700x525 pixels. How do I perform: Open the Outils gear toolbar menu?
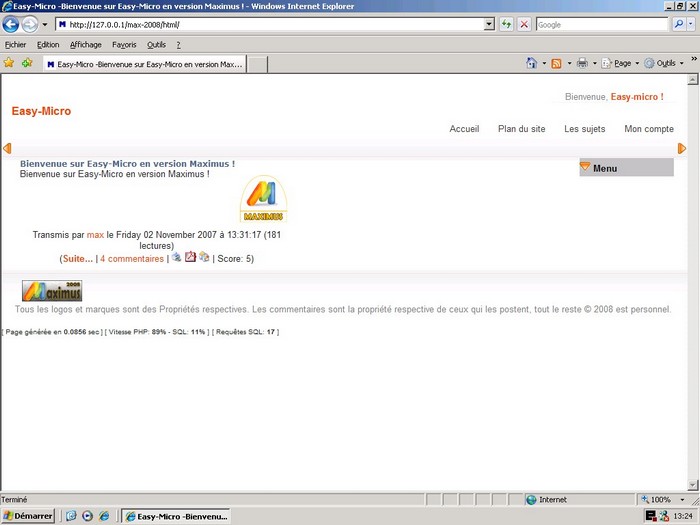(x=664, y=63)
